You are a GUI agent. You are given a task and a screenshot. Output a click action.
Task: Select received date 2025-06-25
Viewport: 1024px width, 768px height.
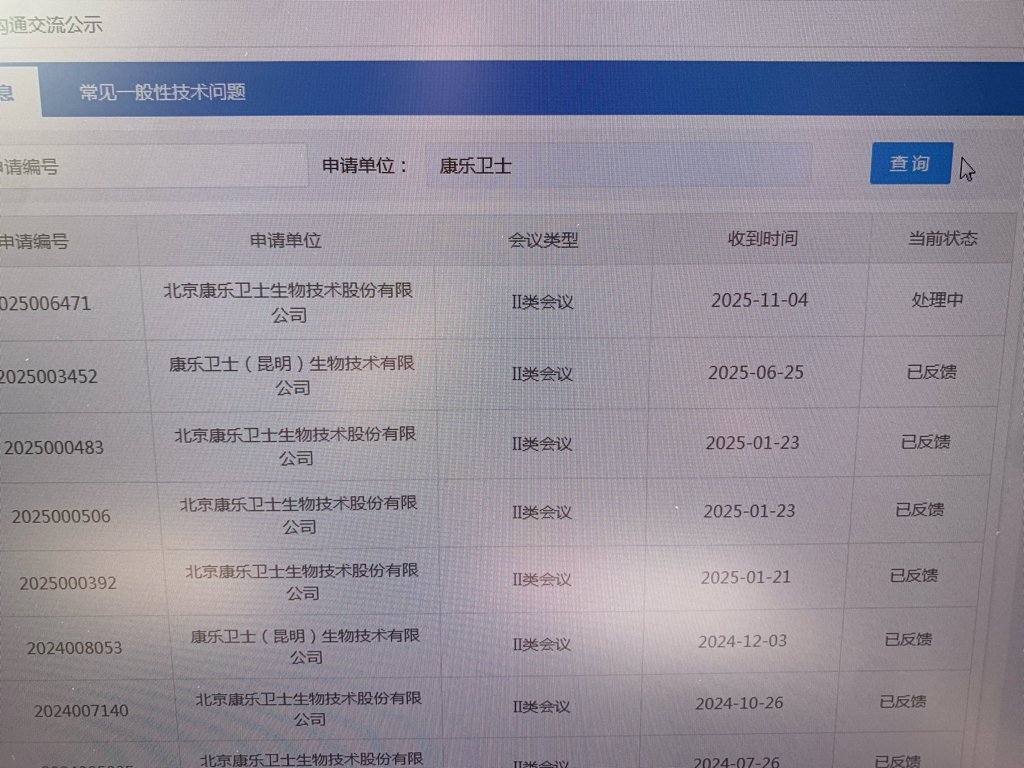tap(756, 372)
